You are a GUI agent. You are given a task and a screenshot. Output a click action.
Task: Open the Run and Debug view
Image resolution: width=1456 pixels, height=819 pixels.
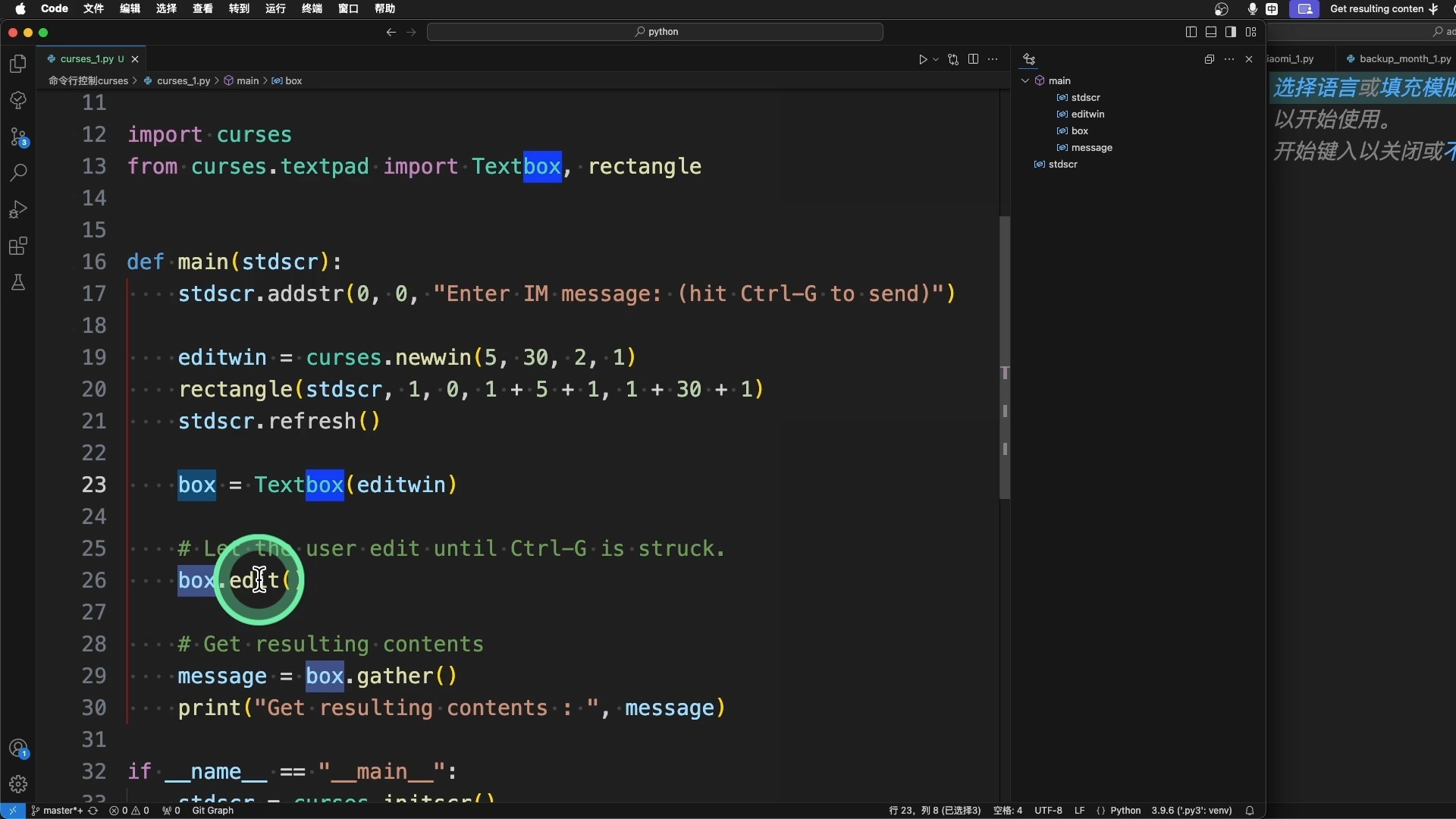pos(18,209)
